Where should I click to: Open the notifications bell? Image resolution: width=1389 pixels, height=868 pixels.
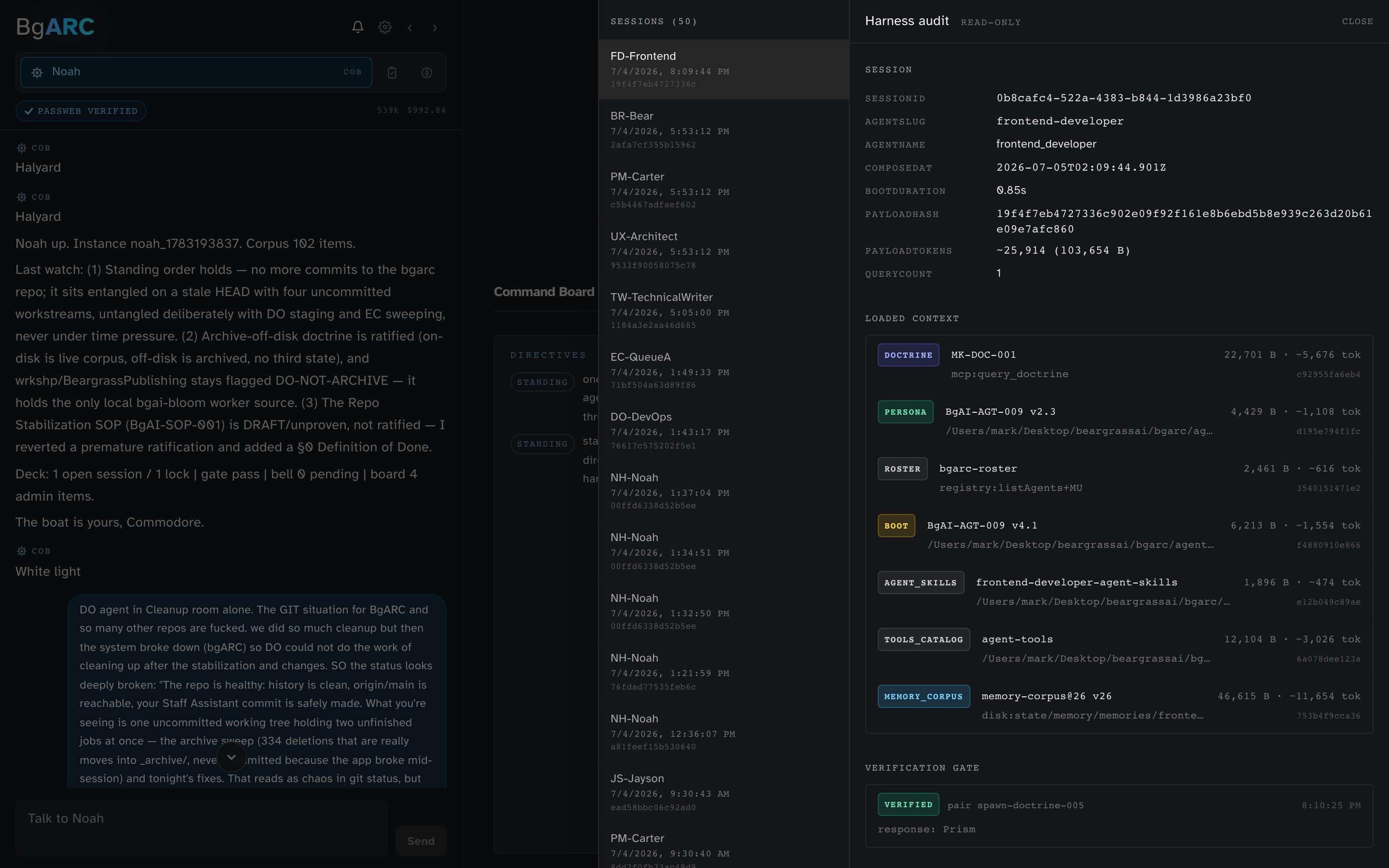357,27
